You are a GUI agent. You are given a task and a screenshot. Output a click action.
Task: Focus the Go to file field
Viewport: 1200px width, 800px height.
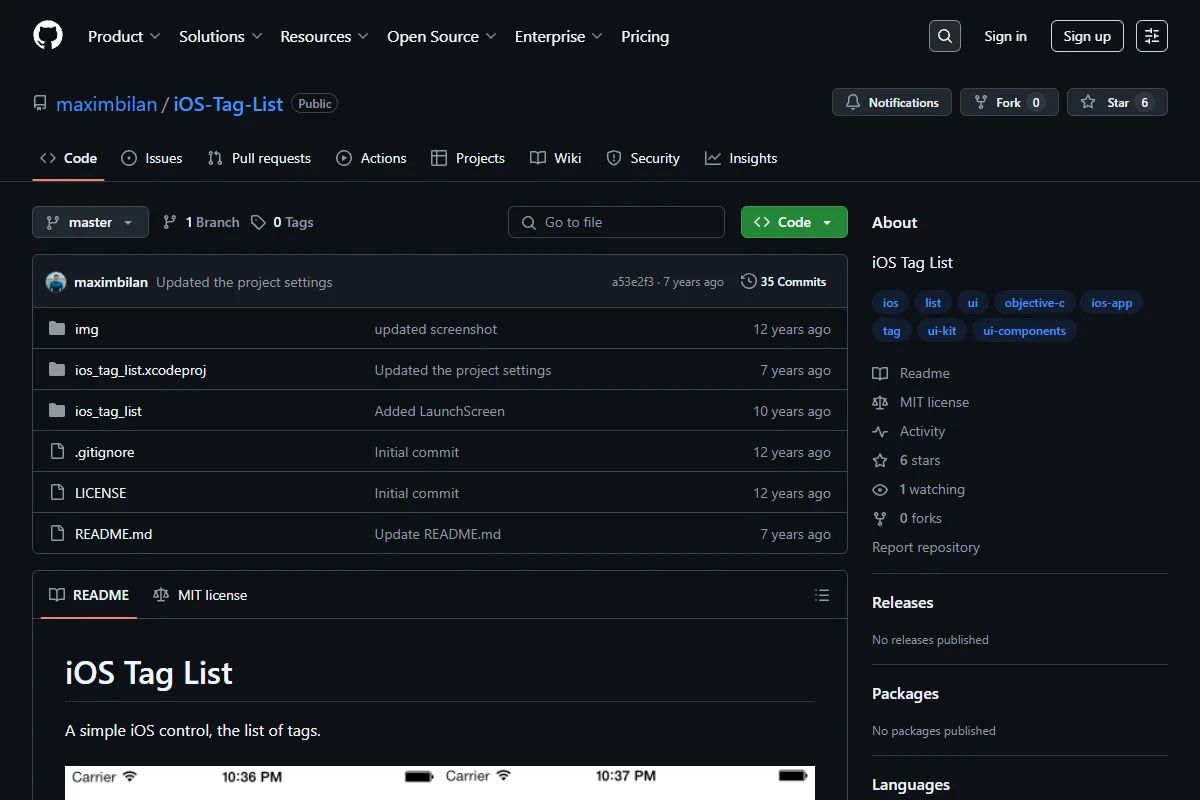[x=616, y=222]
